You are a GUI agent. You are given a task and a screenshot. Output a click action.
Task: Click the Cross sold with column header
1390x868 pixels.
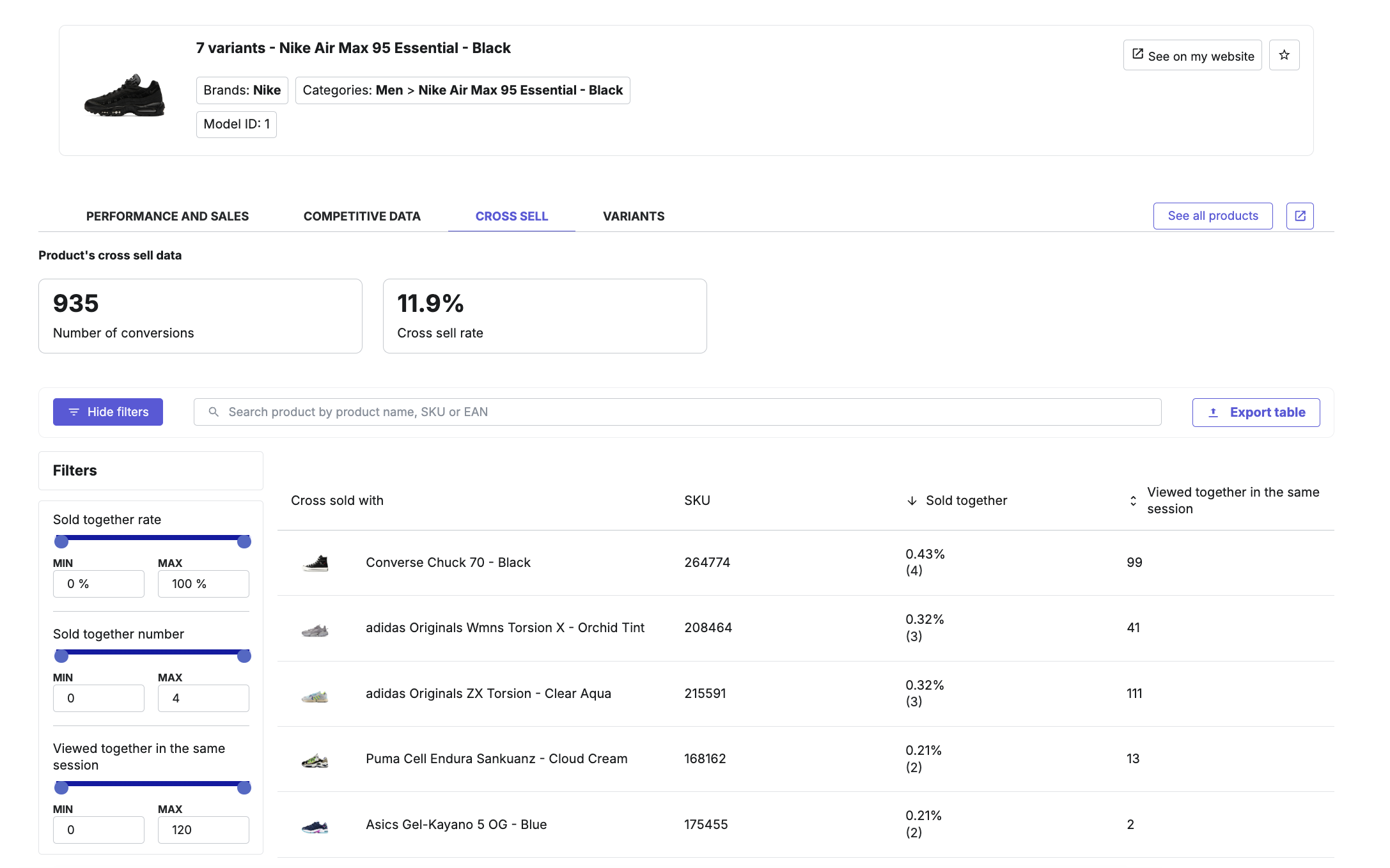337,500
